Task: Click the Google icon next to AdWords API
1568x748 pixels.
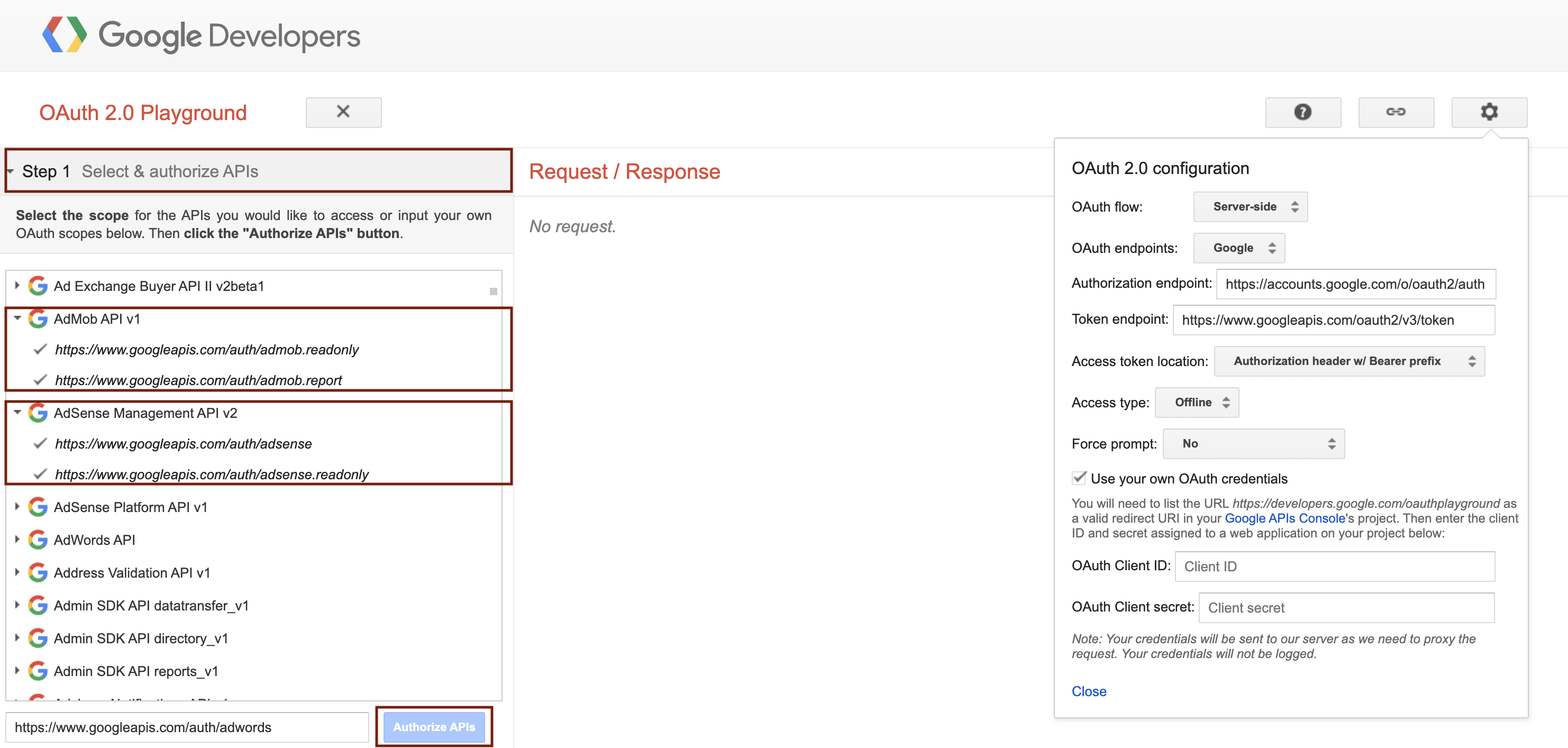Action: coord(37,539)
